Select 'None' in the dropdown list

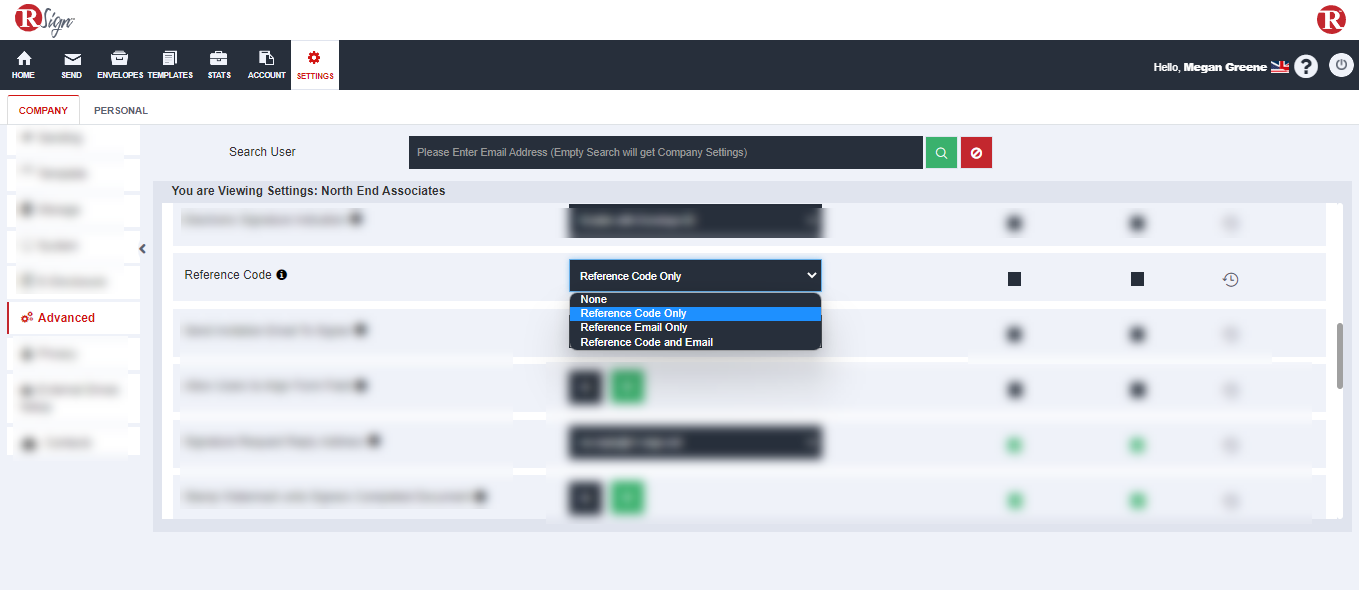[x=594, y=299]
